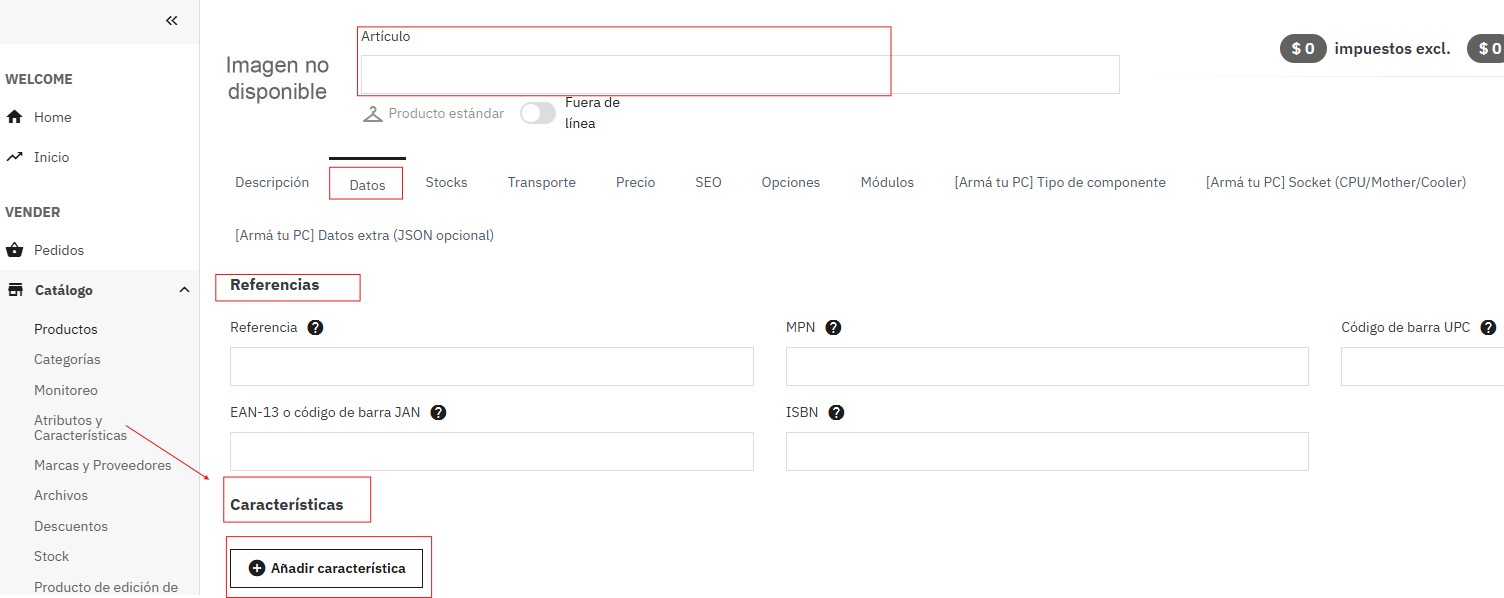Collapse the Catálogo menu chevron

point(184,290)
